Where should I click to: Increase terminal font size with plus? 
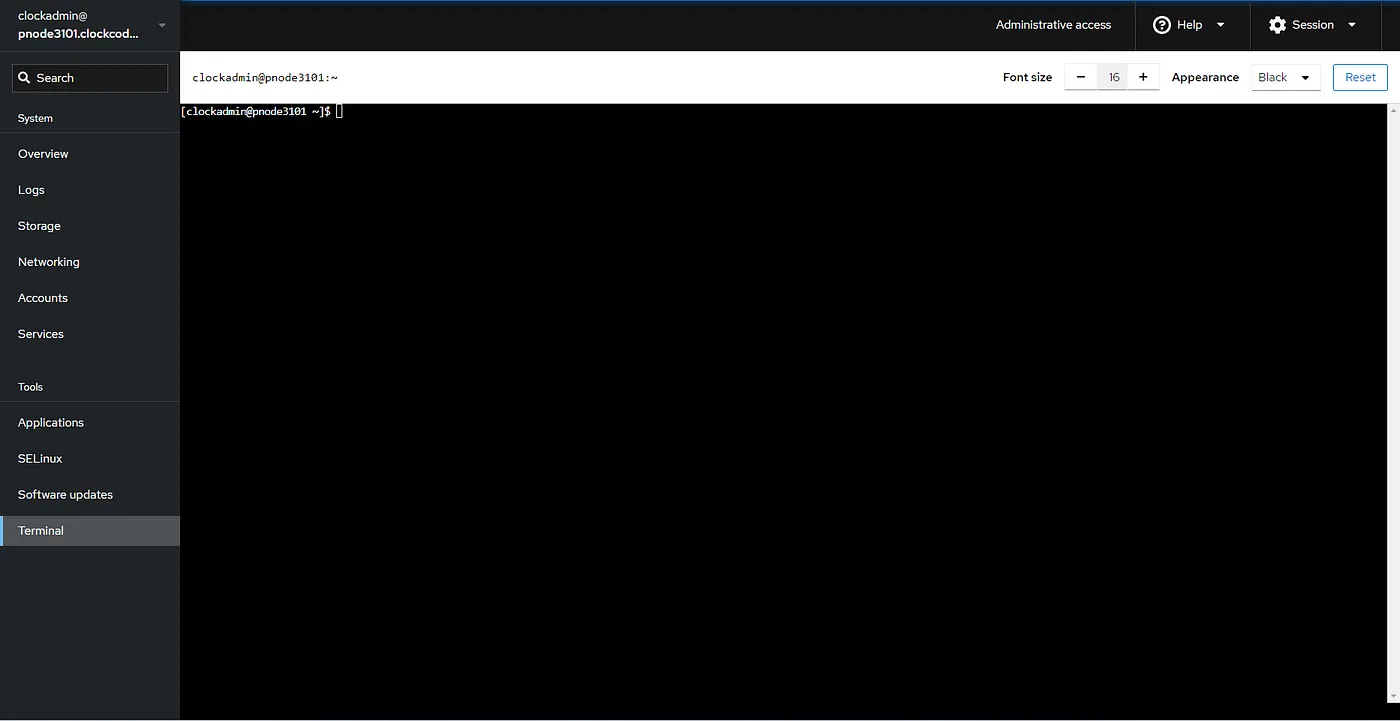[1143, 77]
